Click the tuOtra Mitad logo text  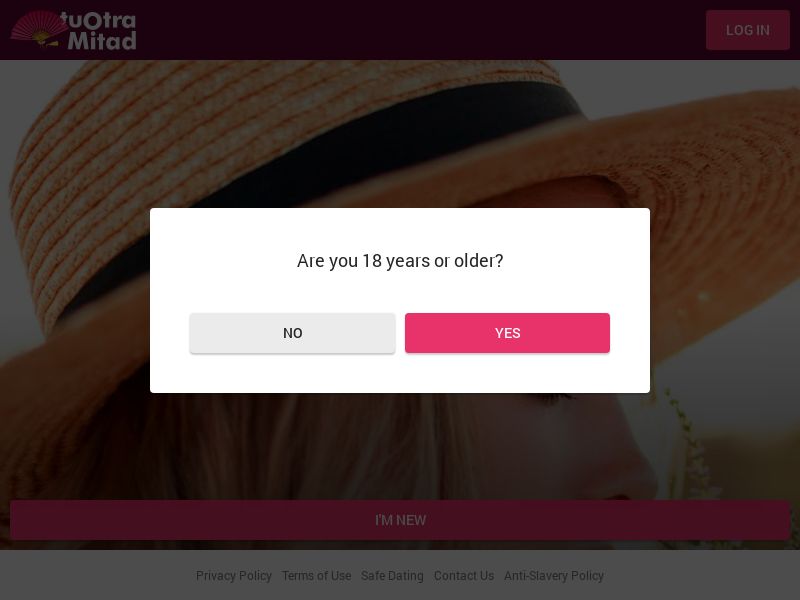[x=99, y=30]
